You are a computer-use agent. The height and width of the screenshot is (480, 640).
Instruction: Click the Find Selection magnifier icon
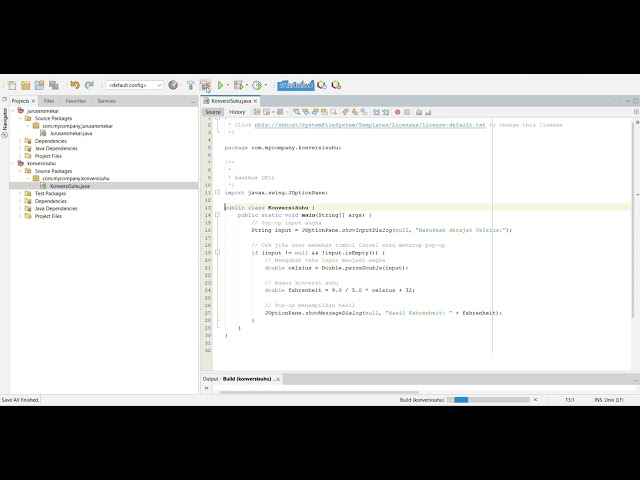click(x=297, y=112)
